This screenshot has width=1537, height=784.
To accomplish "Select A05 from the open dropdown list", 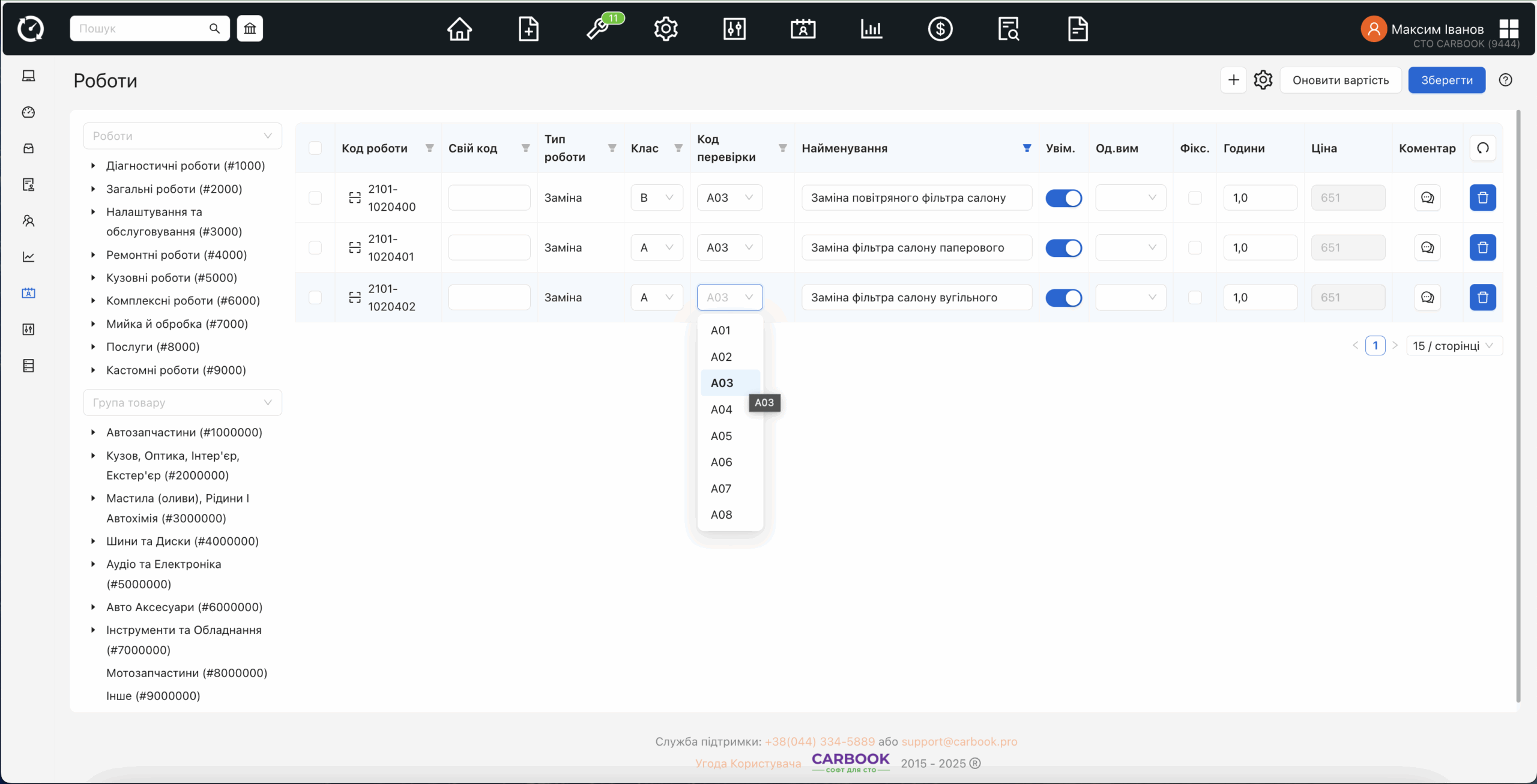I will [x=721, y=436].
